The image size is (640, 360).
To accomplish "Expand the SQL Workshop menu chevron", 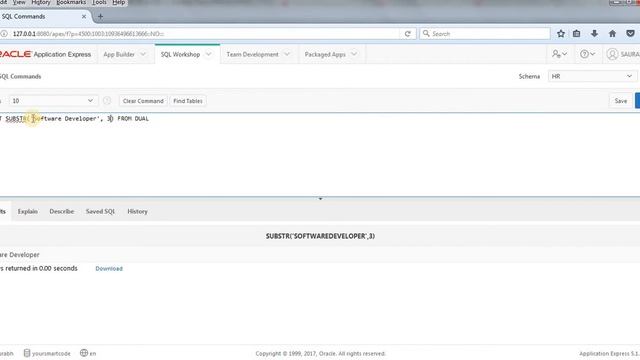I will pyautogui.click(x=209, y=54).
